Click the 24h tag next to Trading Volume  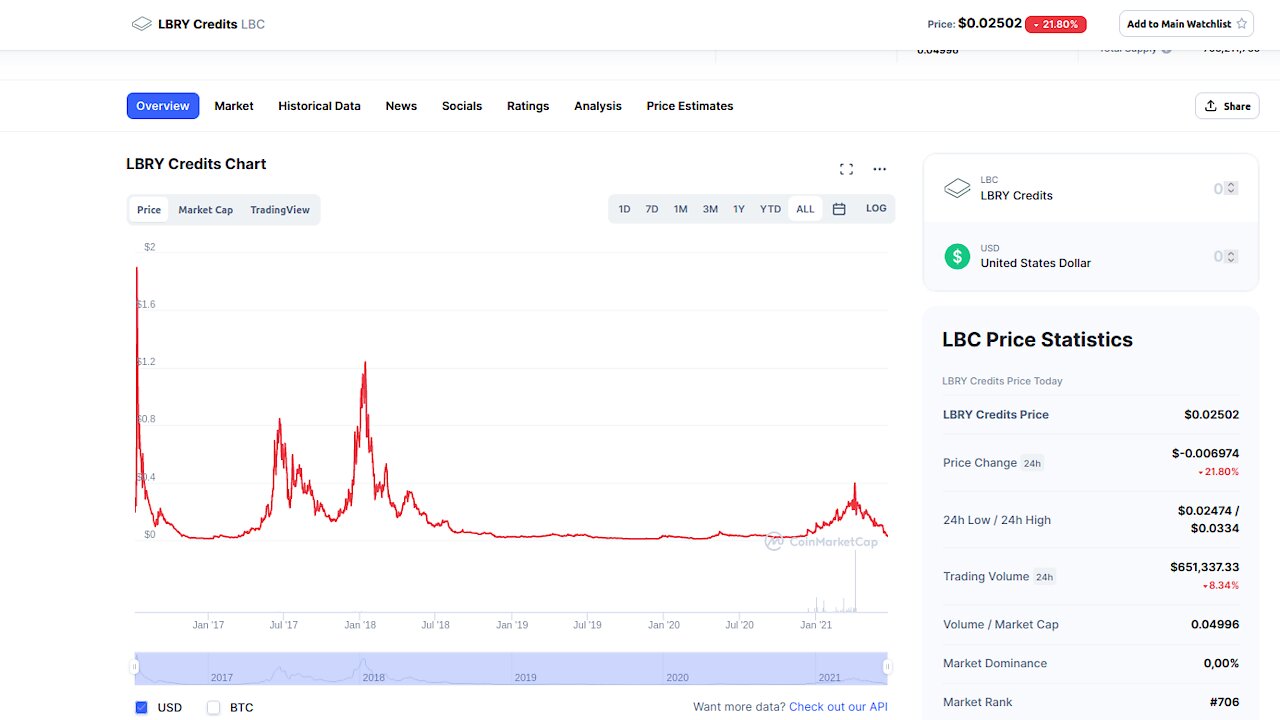point(1045,577)
